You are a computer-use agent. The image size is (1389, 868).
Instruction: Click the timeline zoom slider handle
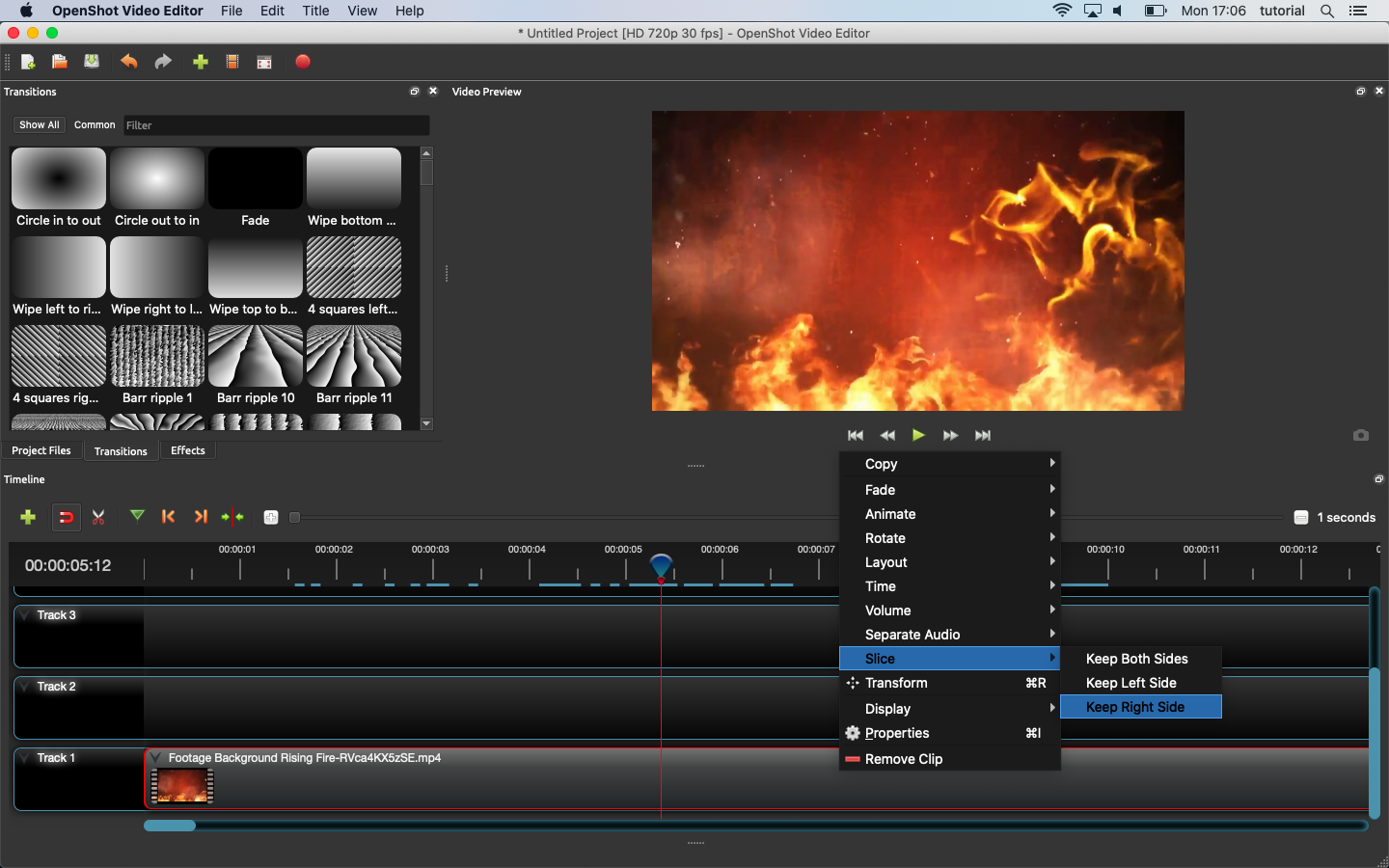coord(295,517)
